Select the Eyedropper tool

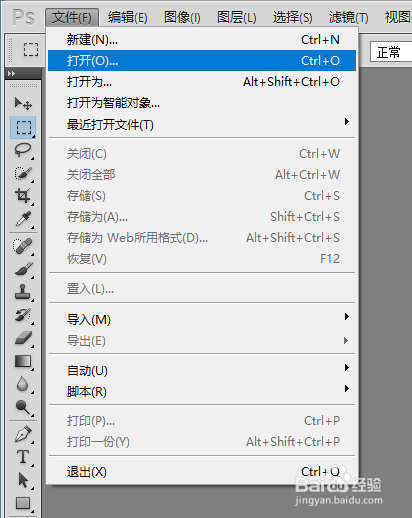click(23, 219)
